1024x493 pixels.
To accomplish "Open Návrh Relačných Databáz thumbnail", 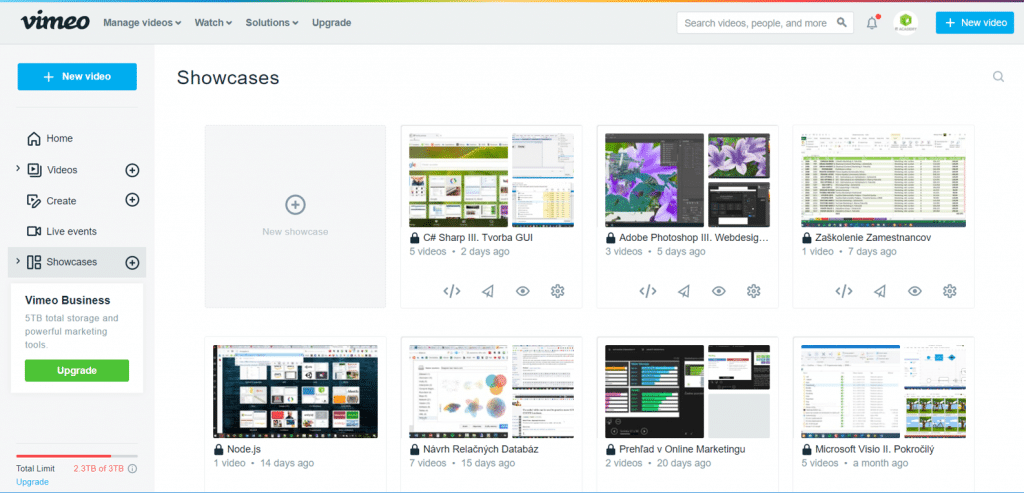I will [x=491, y=391].
